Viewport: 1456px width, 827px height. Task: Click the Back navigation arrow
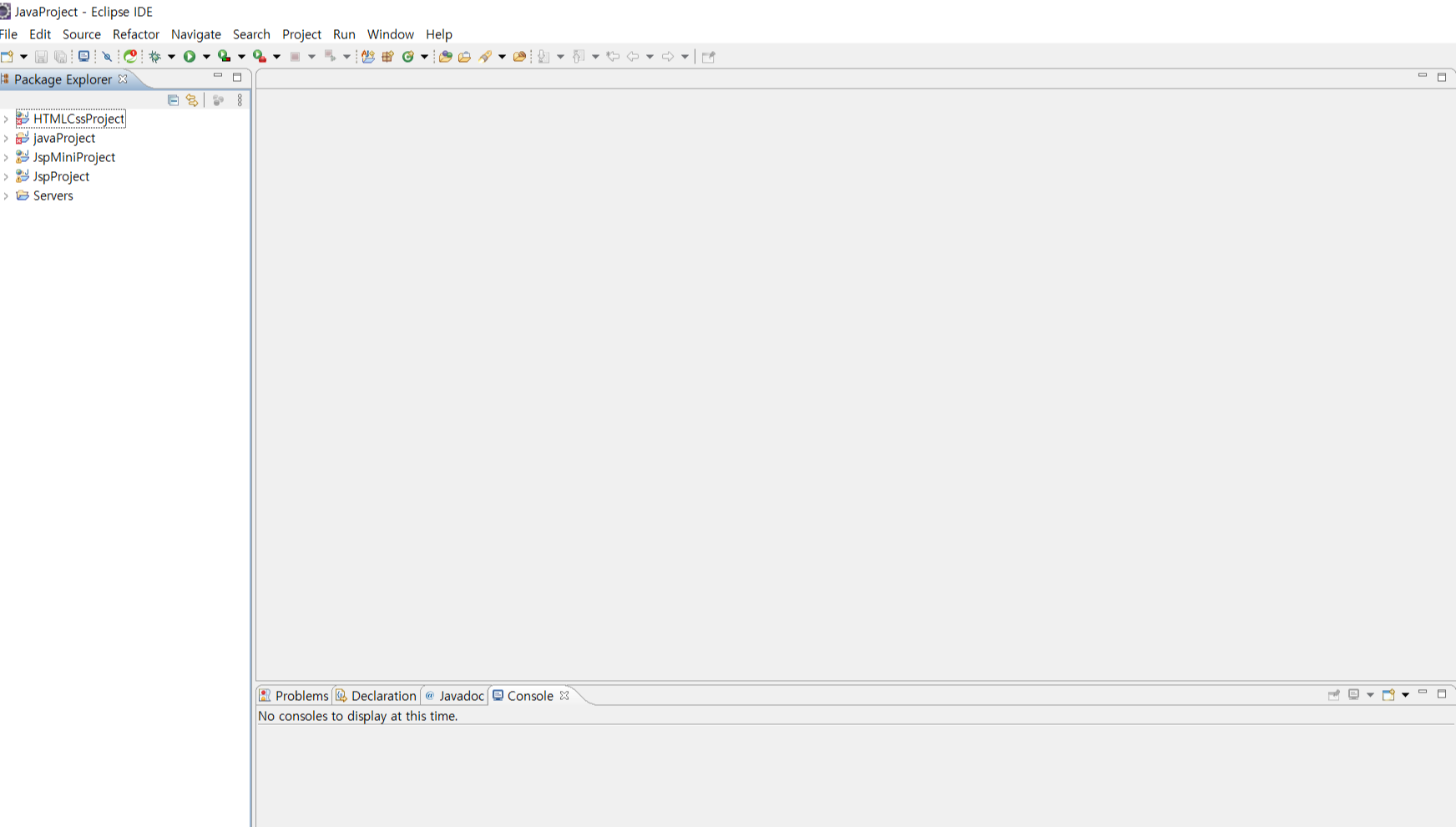(633, 57)
